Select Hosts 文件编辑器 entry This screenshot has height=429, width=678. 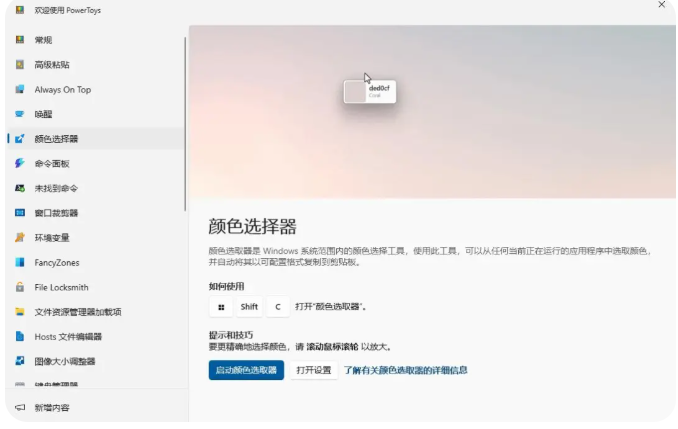click(x=96, y=336)
